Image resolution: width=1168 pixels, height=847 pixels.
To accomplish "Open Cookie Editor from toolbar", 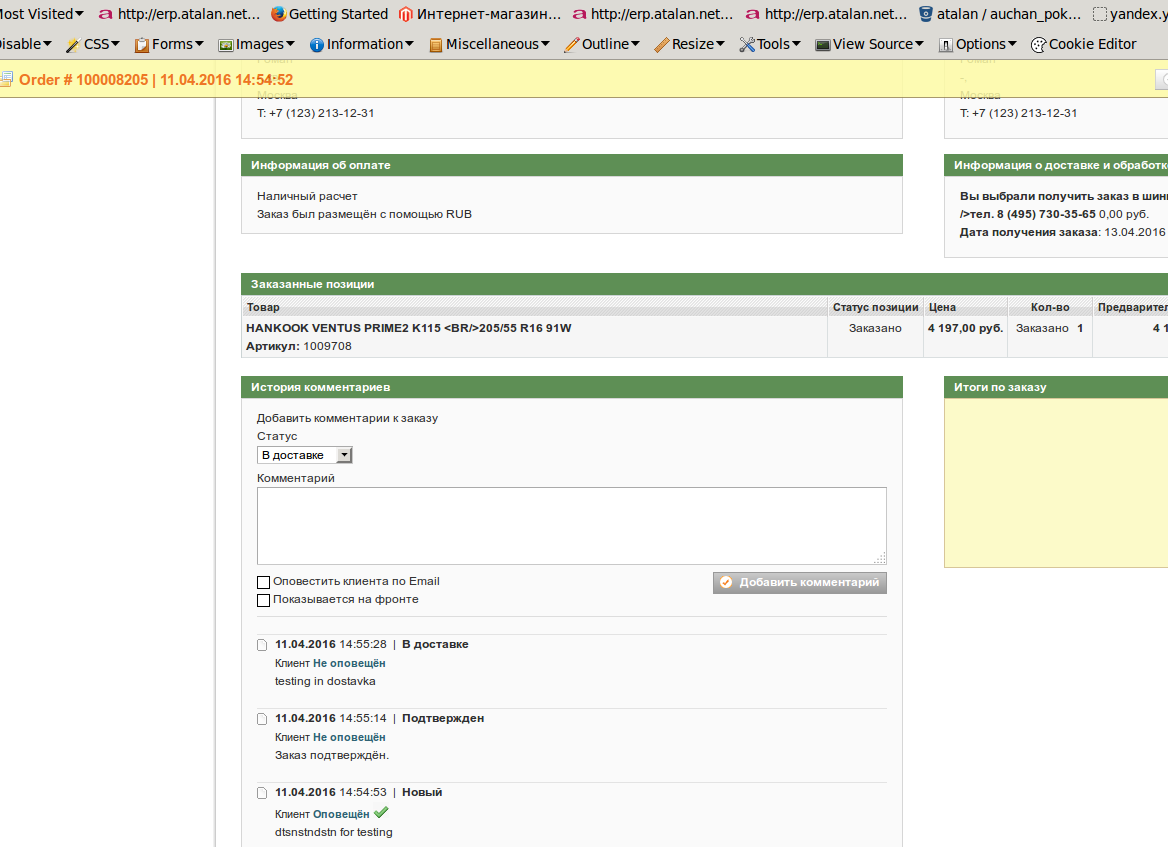I will 1084,45.
